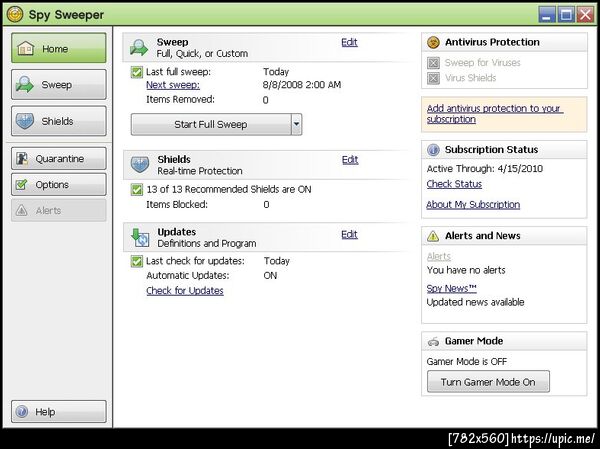Click the house icon on Home button
The height and width of the screenshot is (449, 600).
point(26,48)
